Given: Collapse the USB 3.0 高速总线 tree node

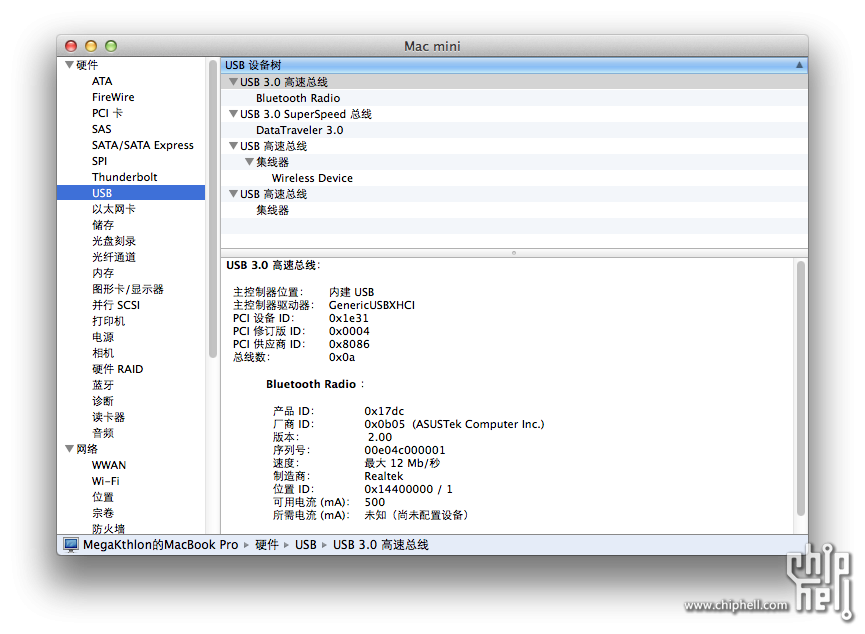Looking at the screenshot, I should coord(233,82).
